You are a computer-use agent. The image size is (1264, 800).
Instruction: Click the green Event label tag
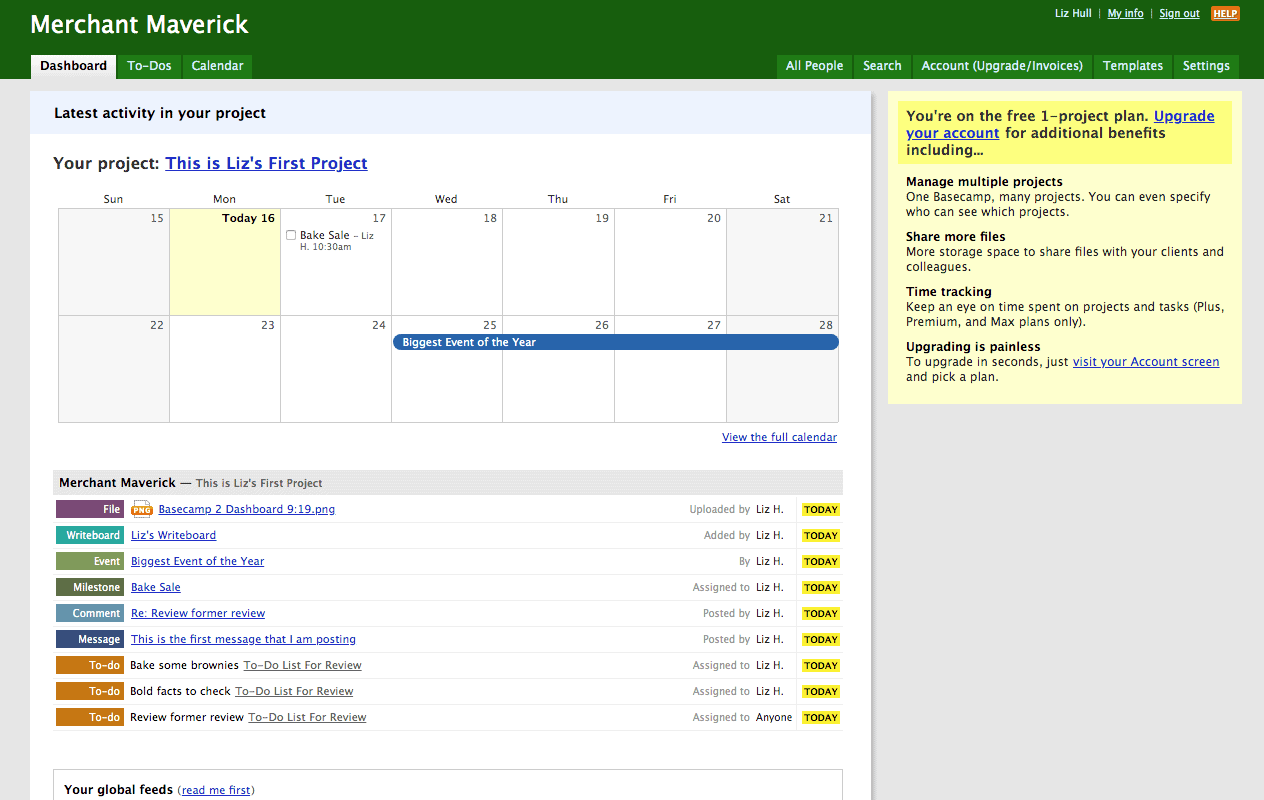[90, 561]
